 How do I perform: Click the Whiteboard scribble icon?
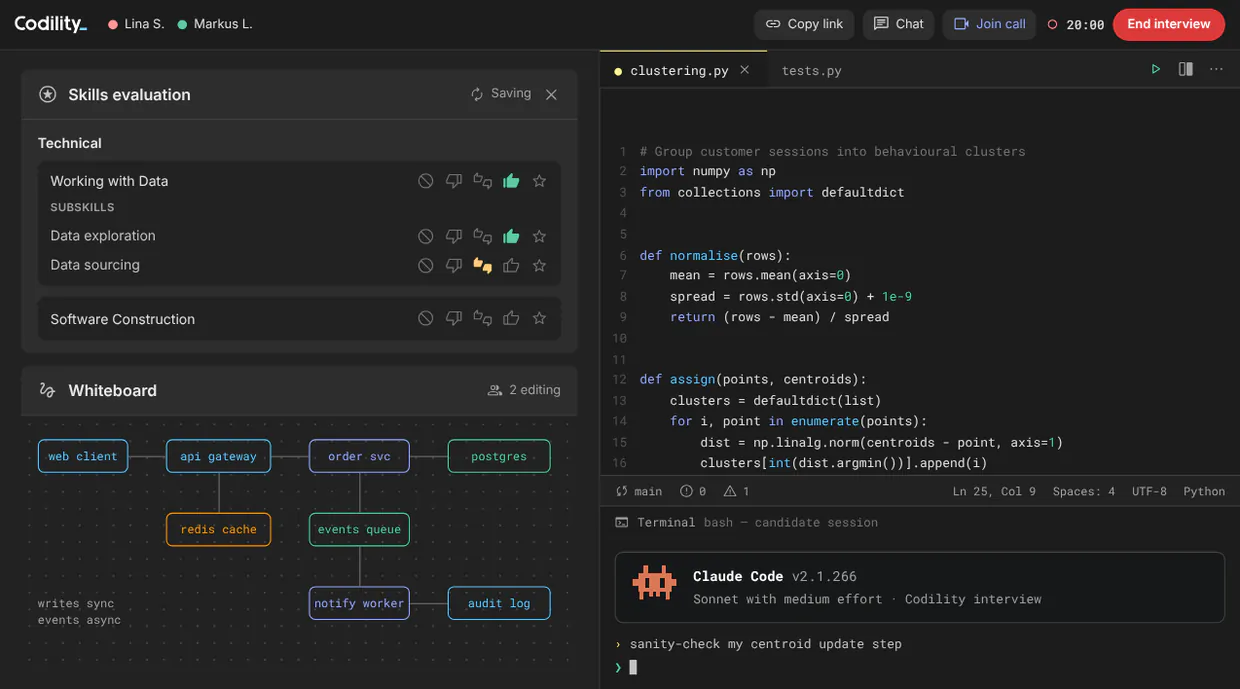click(x=47, y=390)
